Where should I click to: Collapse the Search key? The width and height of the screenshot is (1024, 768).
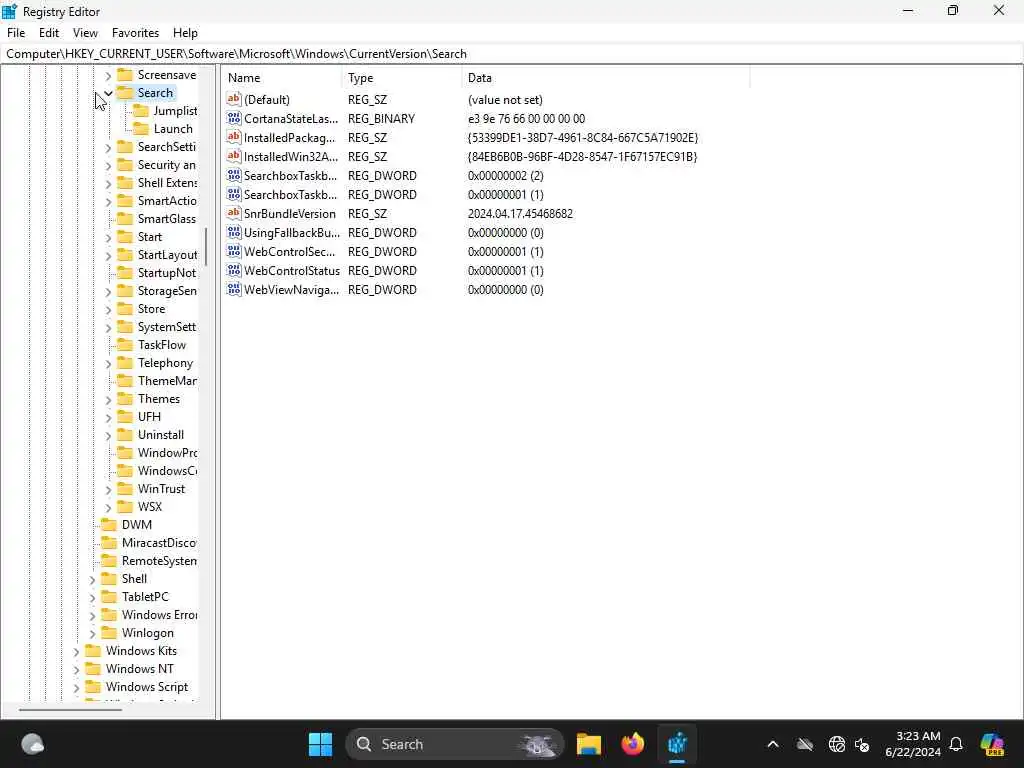108,93
